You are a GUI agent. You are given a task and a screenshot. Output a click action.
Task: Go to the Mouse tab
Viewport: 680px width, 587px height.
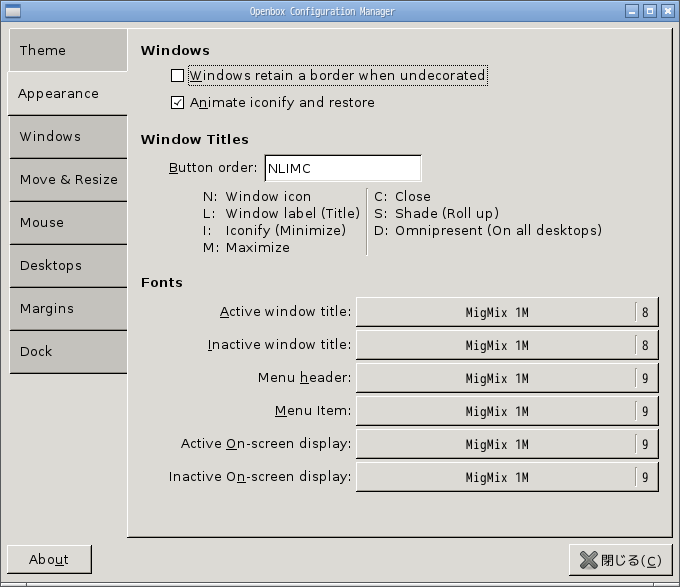68,222
